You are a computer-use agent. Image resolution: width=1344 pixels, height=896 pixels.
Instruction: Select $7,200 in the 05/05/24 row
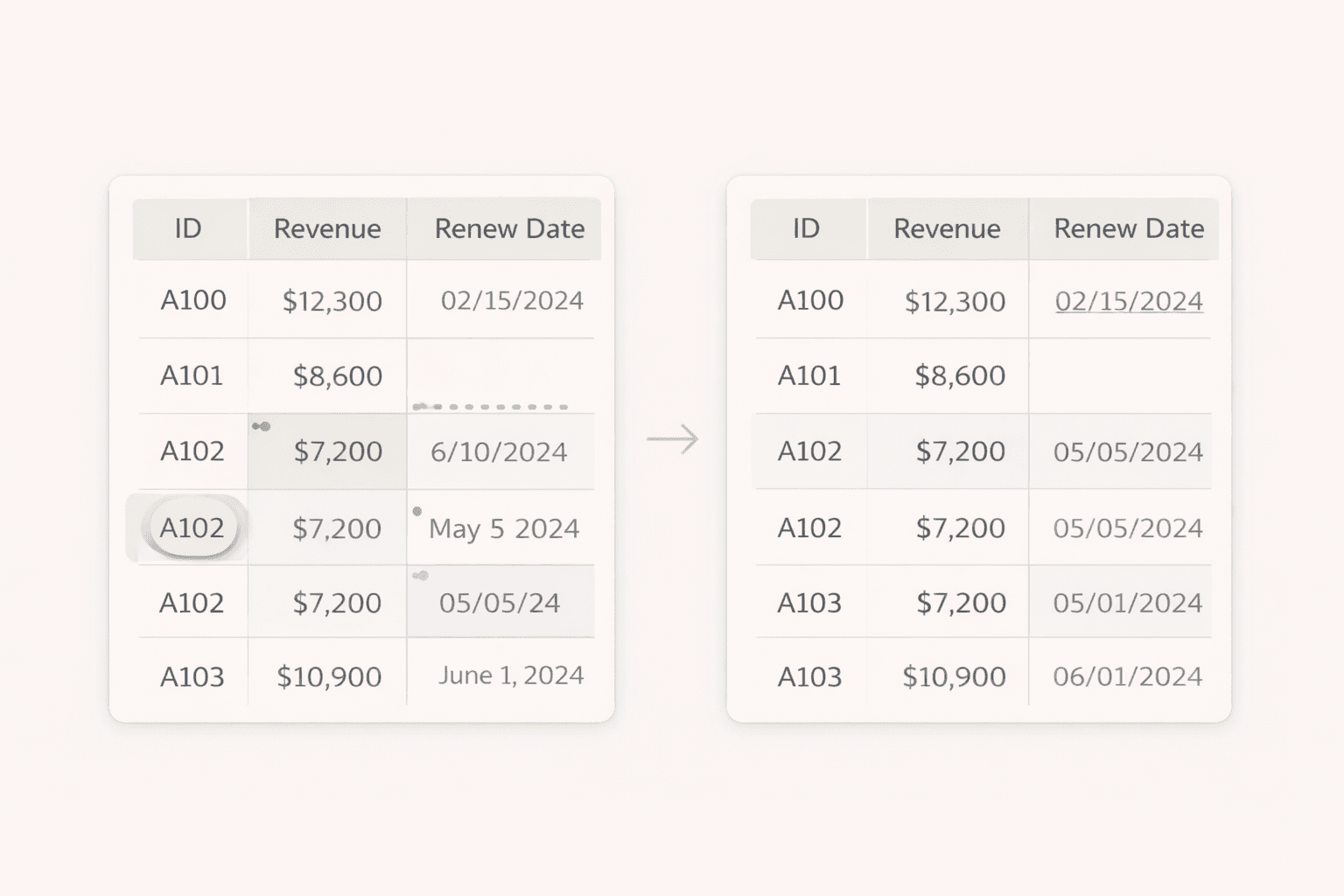(x=337, y=603)
